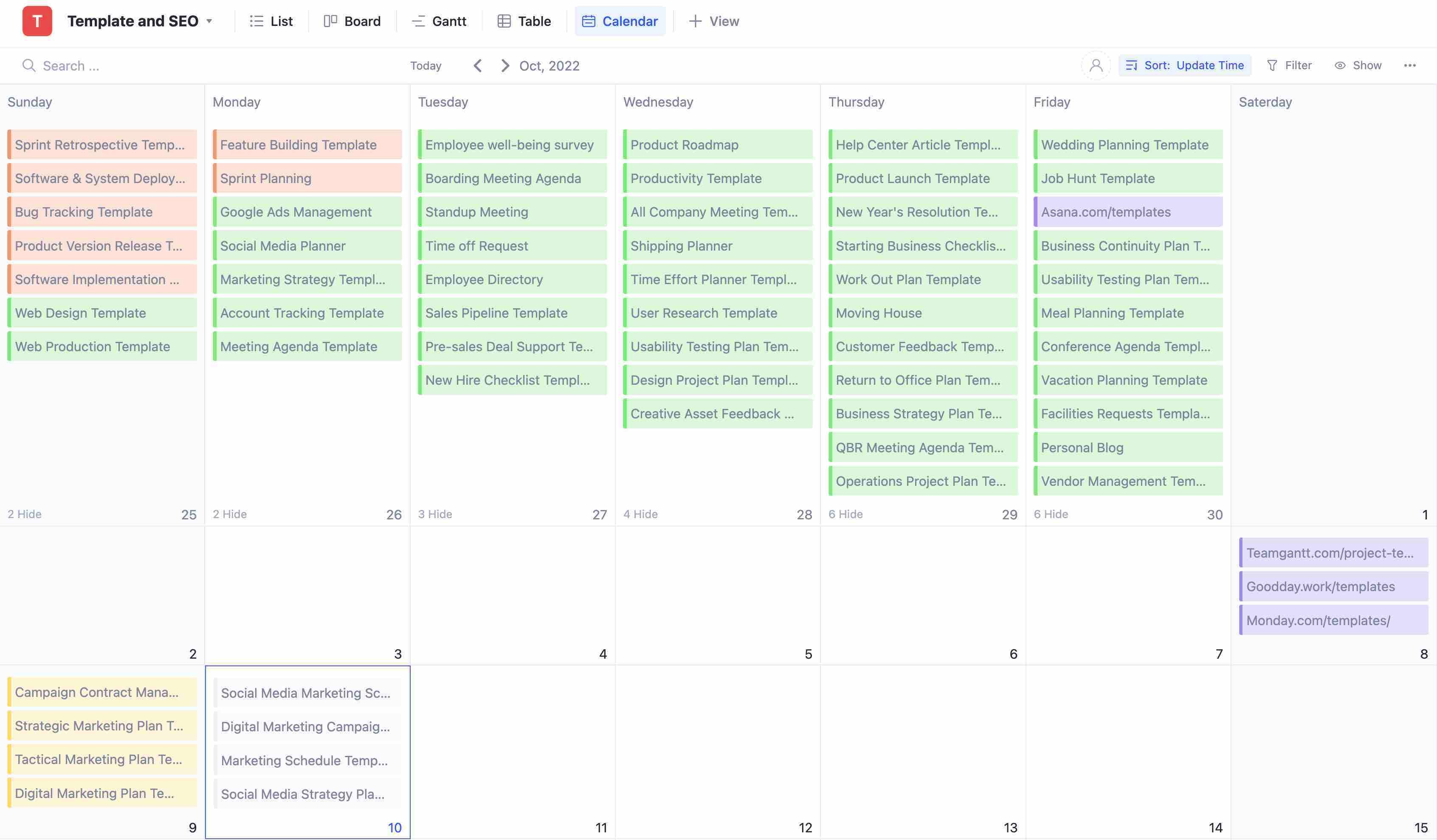This screenshot has height=840, width=1437.
Task: Toggle the Show eye visibility option
Action: [1358, 65]
